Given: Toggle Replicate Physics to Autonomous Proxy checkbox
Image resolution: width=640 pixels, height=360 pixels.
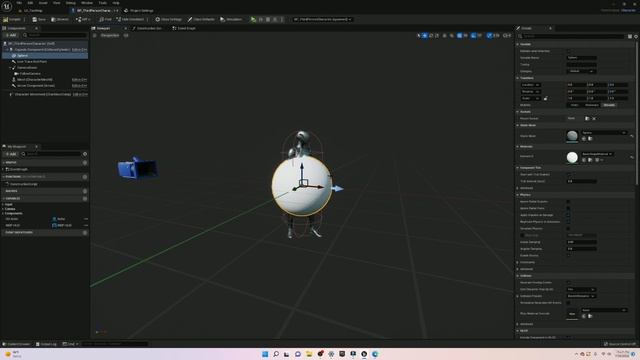Looking at the screenshot, I should tap(568, 222).
